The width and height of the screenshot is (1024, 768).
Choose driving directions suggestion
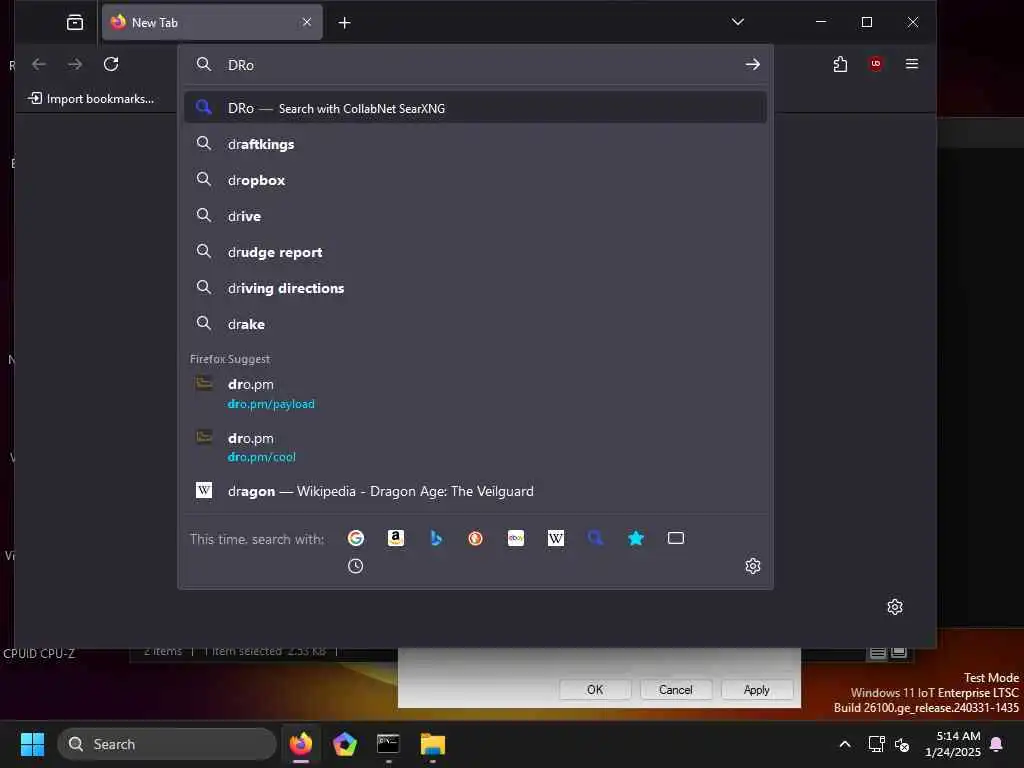click(x=475, y=288)
